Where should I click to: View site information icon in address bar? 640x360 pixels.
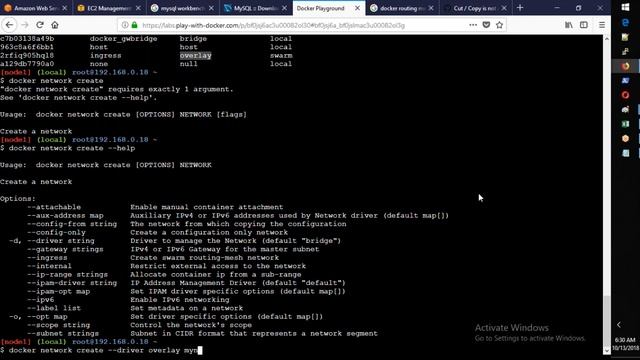coord(125,25)
